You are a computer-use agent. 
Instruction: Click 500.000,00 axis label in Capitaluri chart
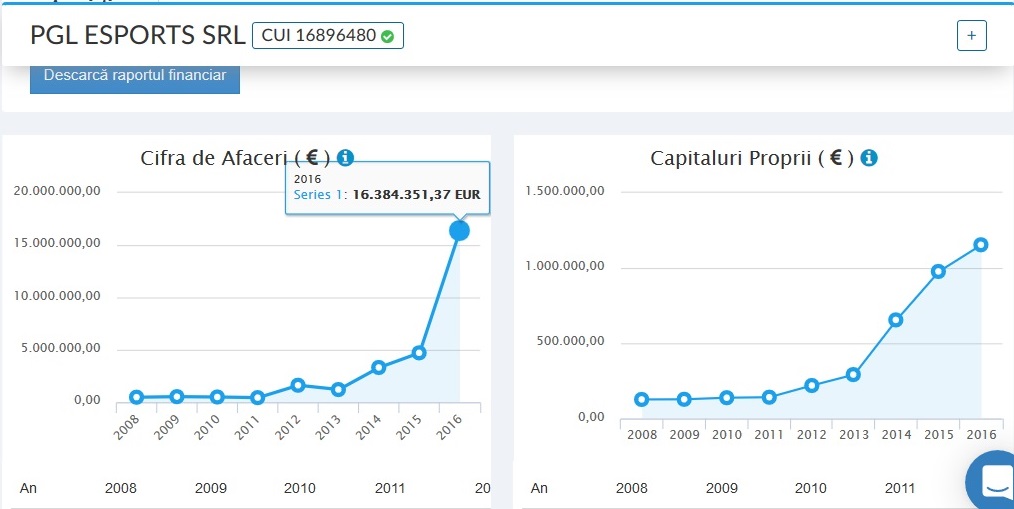tap(570, 341)
